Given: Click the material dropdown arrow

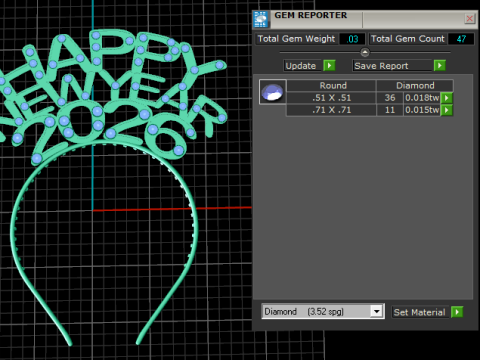Looking at the screenshot, I should click(x=377, y=312).
